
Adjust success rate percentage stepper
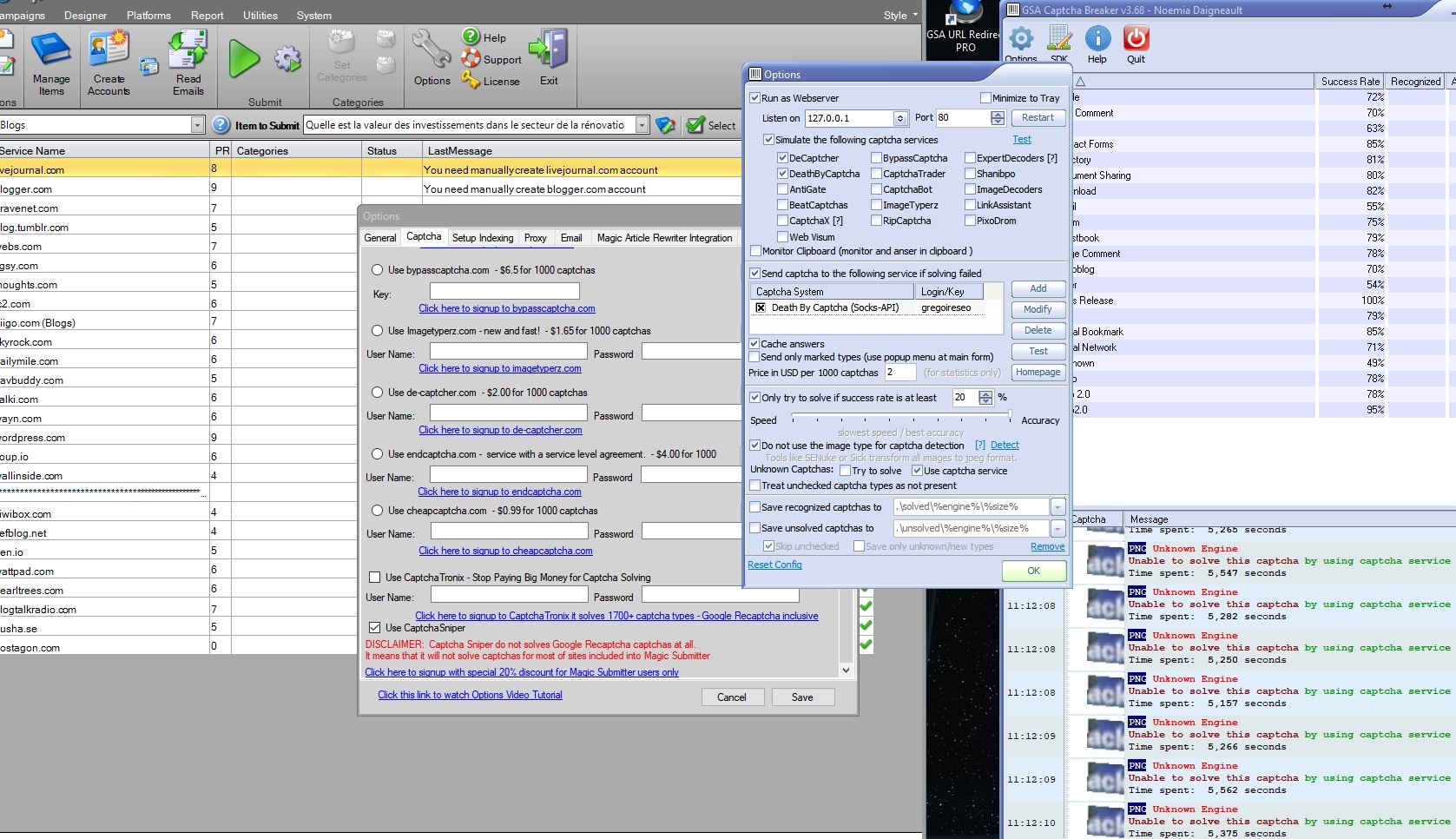point(985,398)
